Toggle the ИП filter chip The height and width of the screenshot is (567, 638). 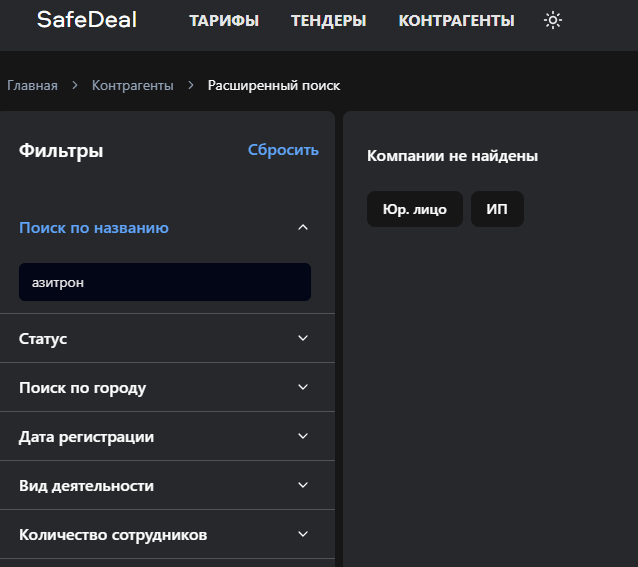[497, 209]
